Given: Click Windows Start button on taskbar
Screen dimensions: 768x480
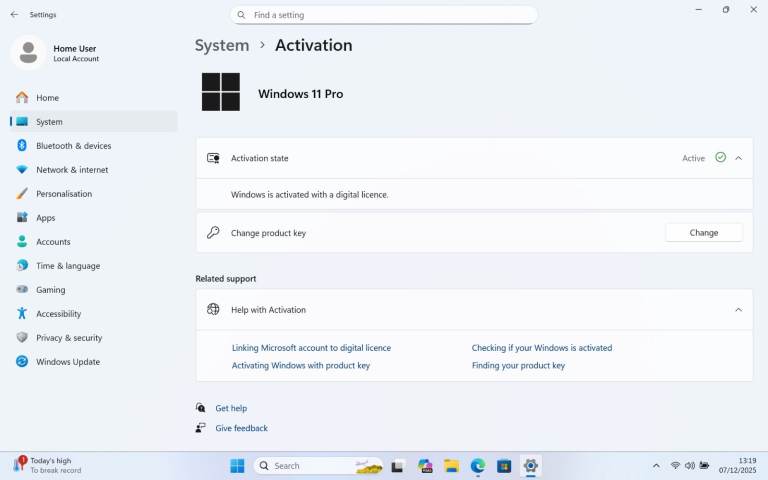Looking at the screenshot, I should [237, 466].
